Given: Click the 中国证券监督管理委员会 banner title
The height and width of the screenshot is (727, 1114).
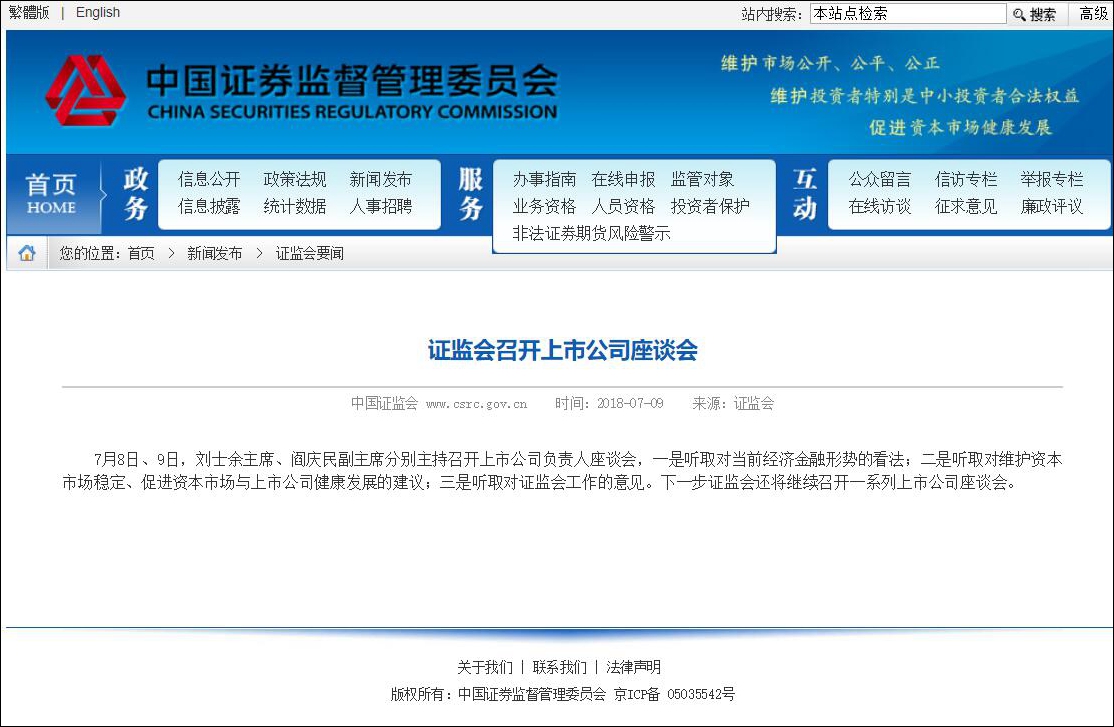Looking at the screenshot, I should click(352, 80).
